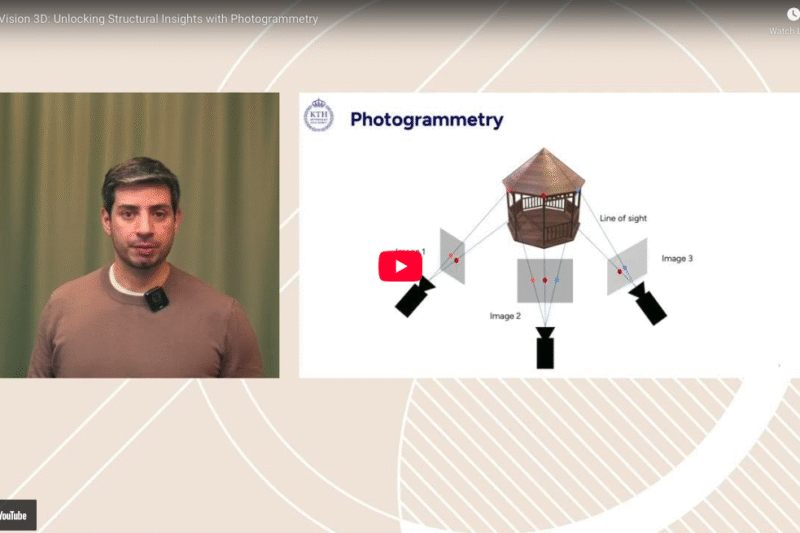800x533 pixels.
Task: Click the YouTube logo button at bottom-left
Action: [15, 515]
